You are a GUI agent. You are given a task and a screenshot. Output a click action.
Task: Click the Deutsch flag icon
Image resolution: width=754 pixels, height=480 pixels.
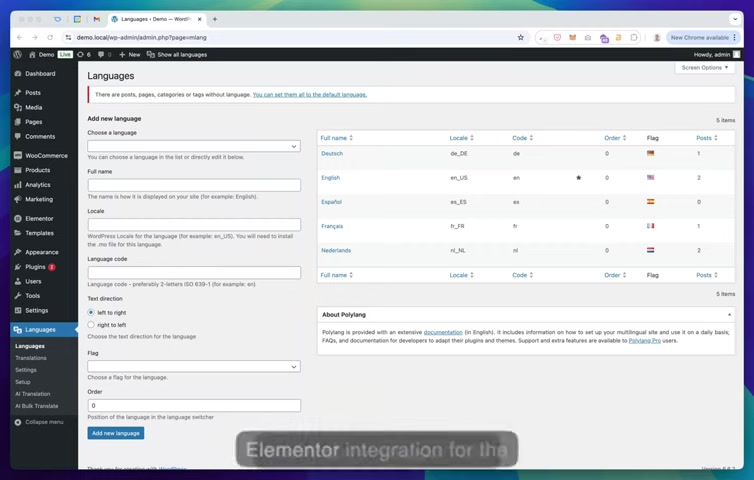coord(650,153)
